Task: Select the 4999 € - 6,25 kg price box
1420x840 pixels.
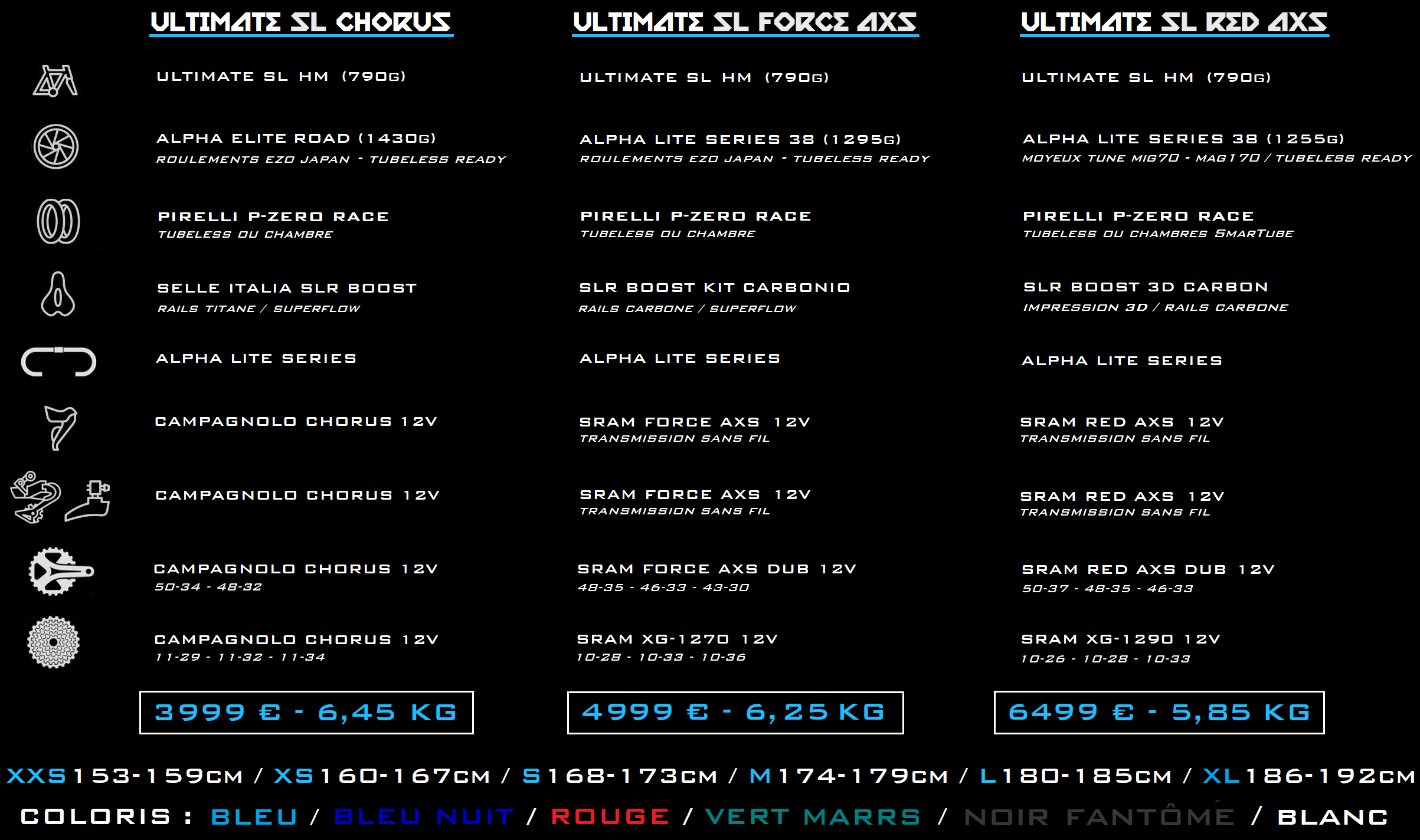Action: pos(735,713)
